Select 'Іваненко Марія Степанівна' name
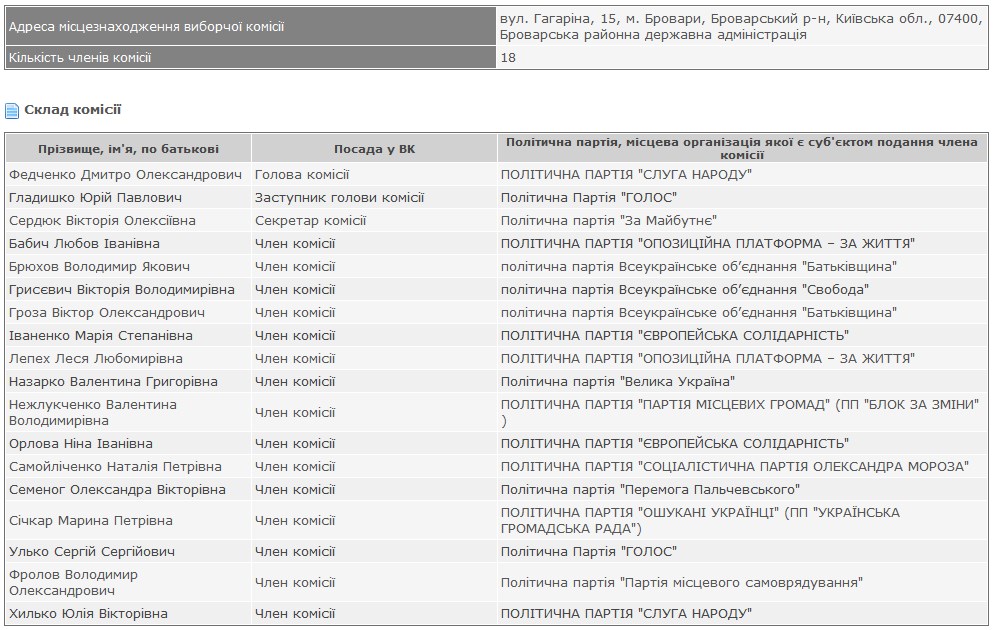The height and width of the screenshot is (630, 993). (x=101, y=336)
